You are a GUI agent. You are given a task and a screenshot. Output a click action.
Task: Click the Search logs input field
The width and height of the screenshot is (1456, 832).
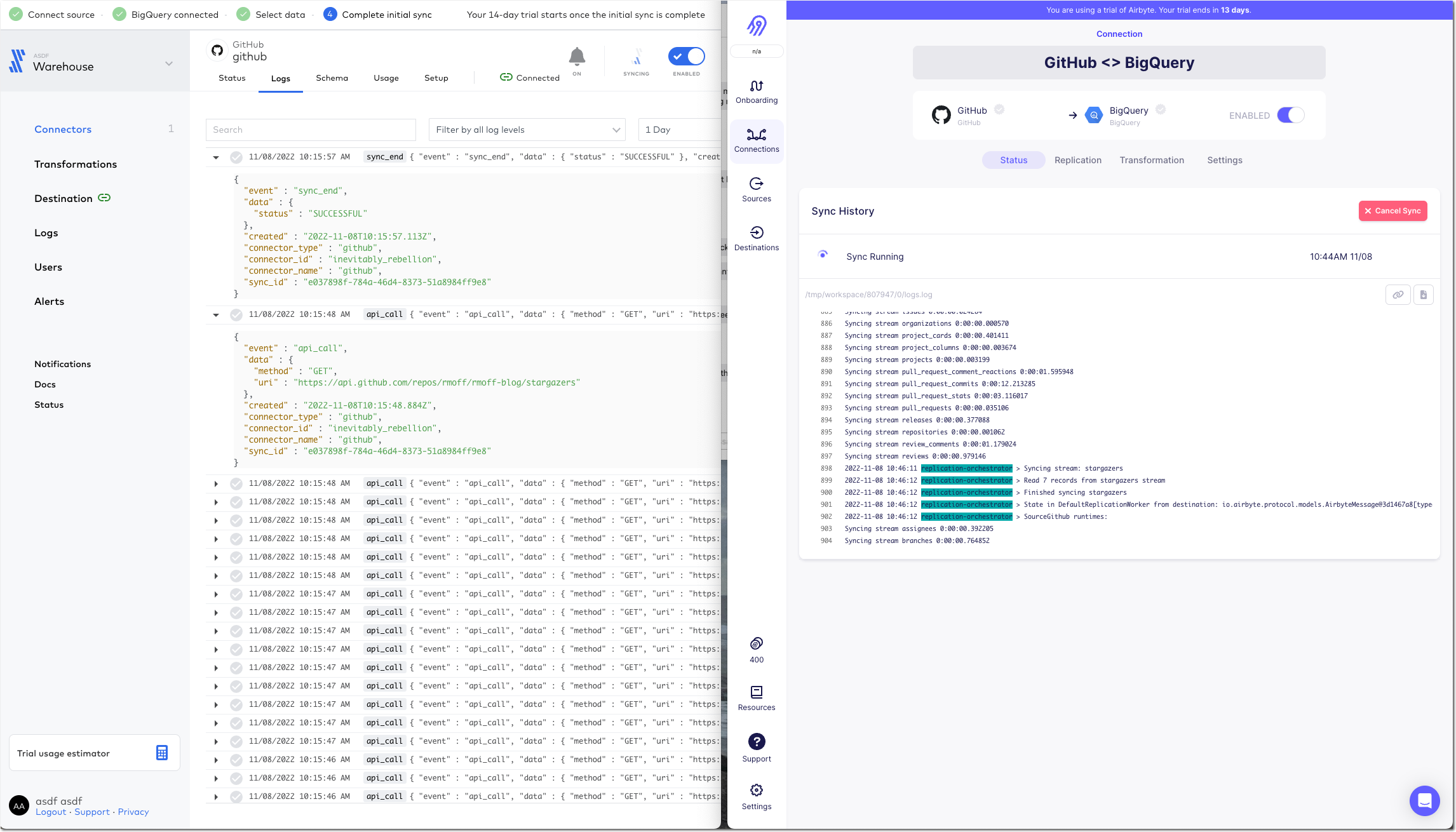pos(311,130)
